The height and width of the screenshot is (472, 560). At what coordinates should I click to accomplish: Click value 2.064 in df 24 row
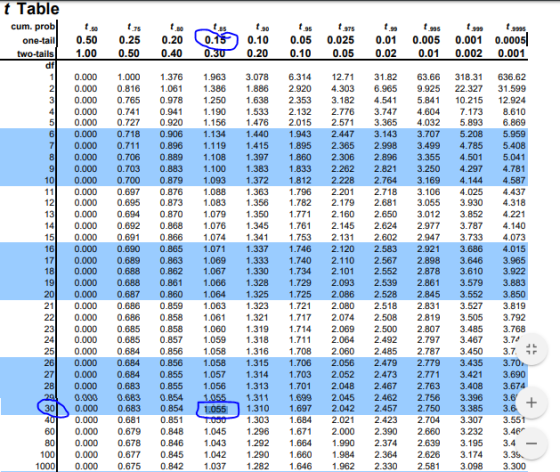342,340
